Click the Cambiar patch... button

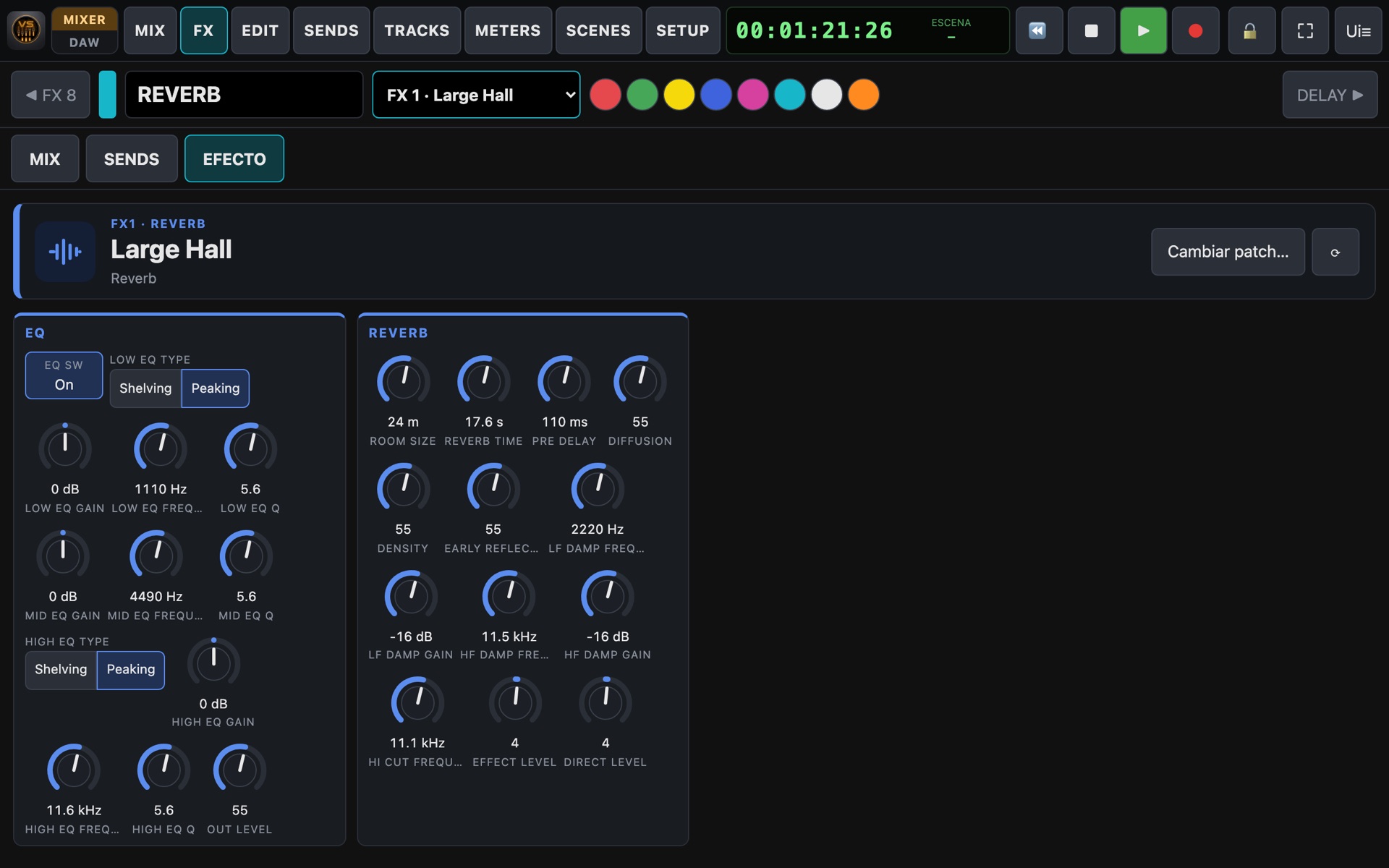point(1228,252)
